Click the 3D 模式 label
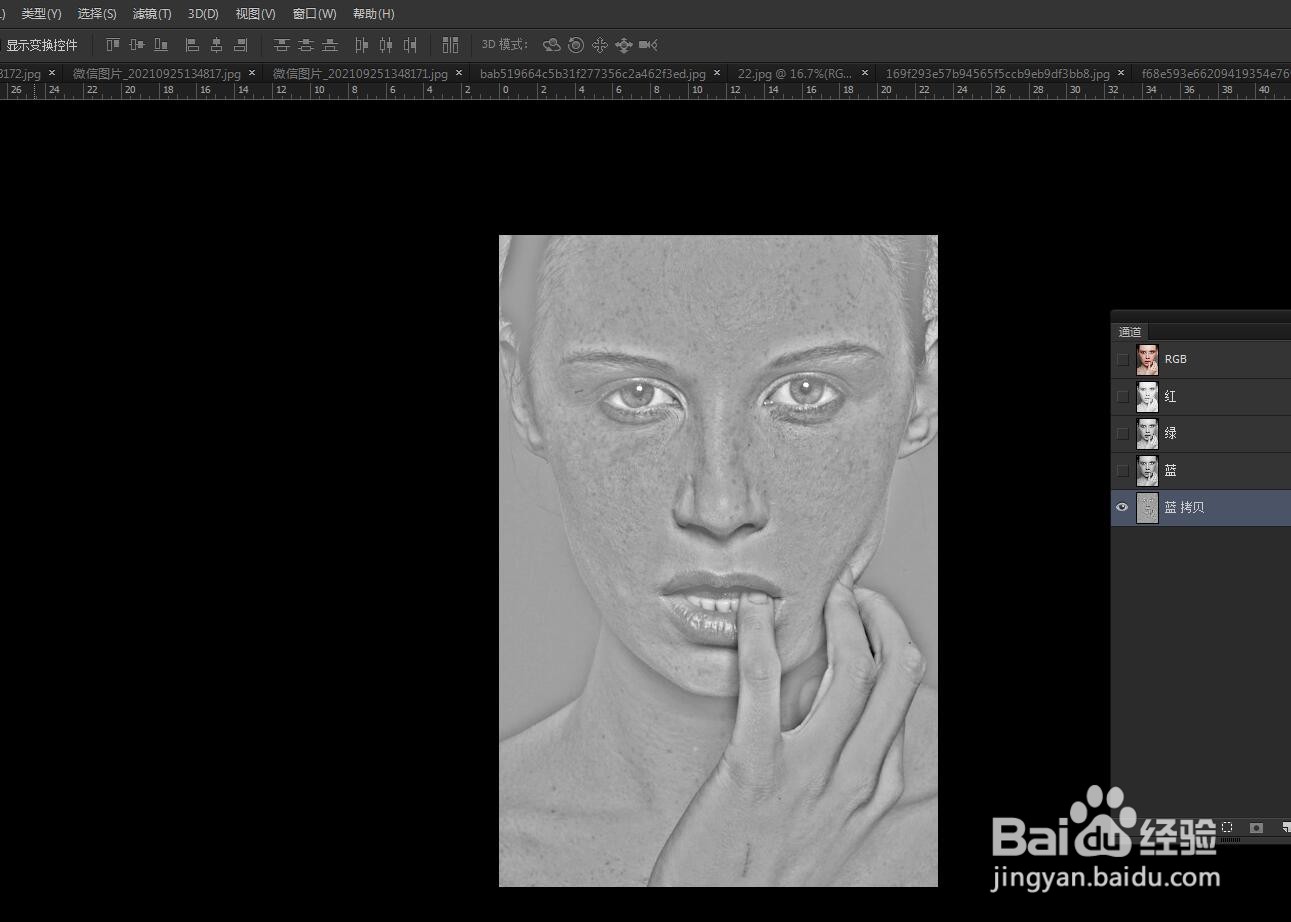This screenshot has width=1291, height=922. pos(505,45)
